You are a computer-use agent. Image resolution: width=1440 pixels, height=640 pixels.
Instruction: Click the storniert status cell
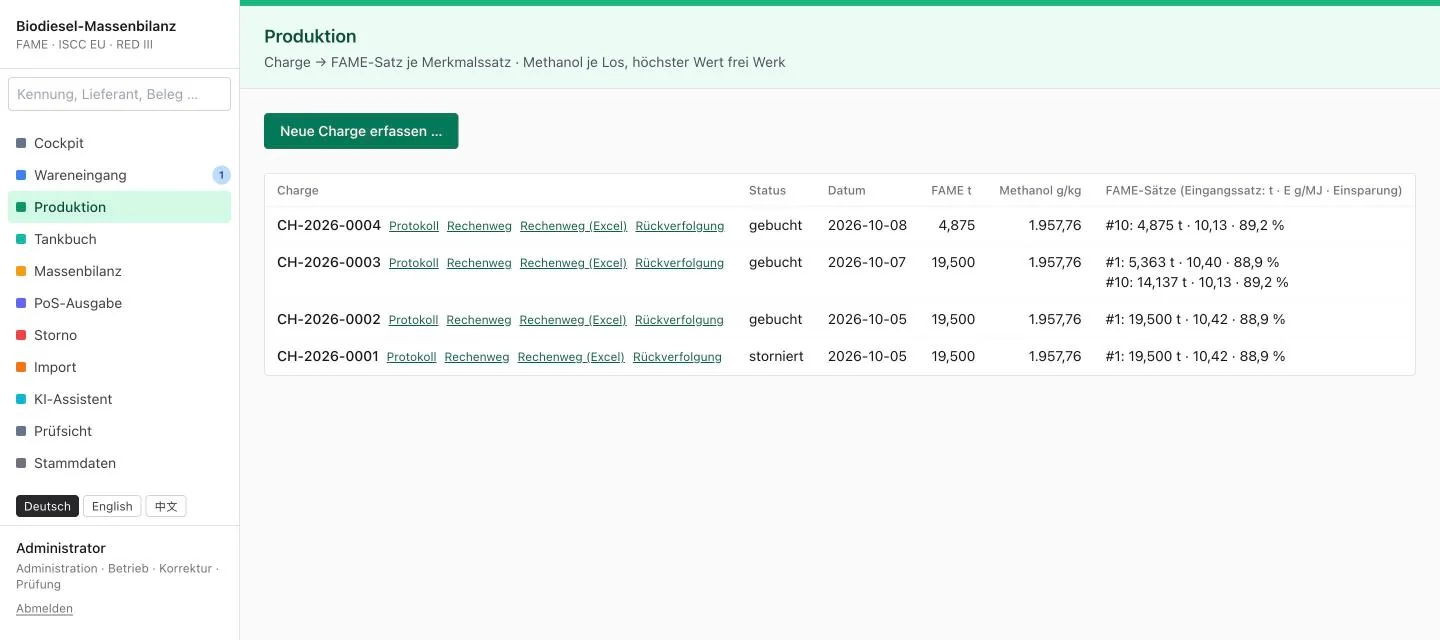[x=776, y=356]
